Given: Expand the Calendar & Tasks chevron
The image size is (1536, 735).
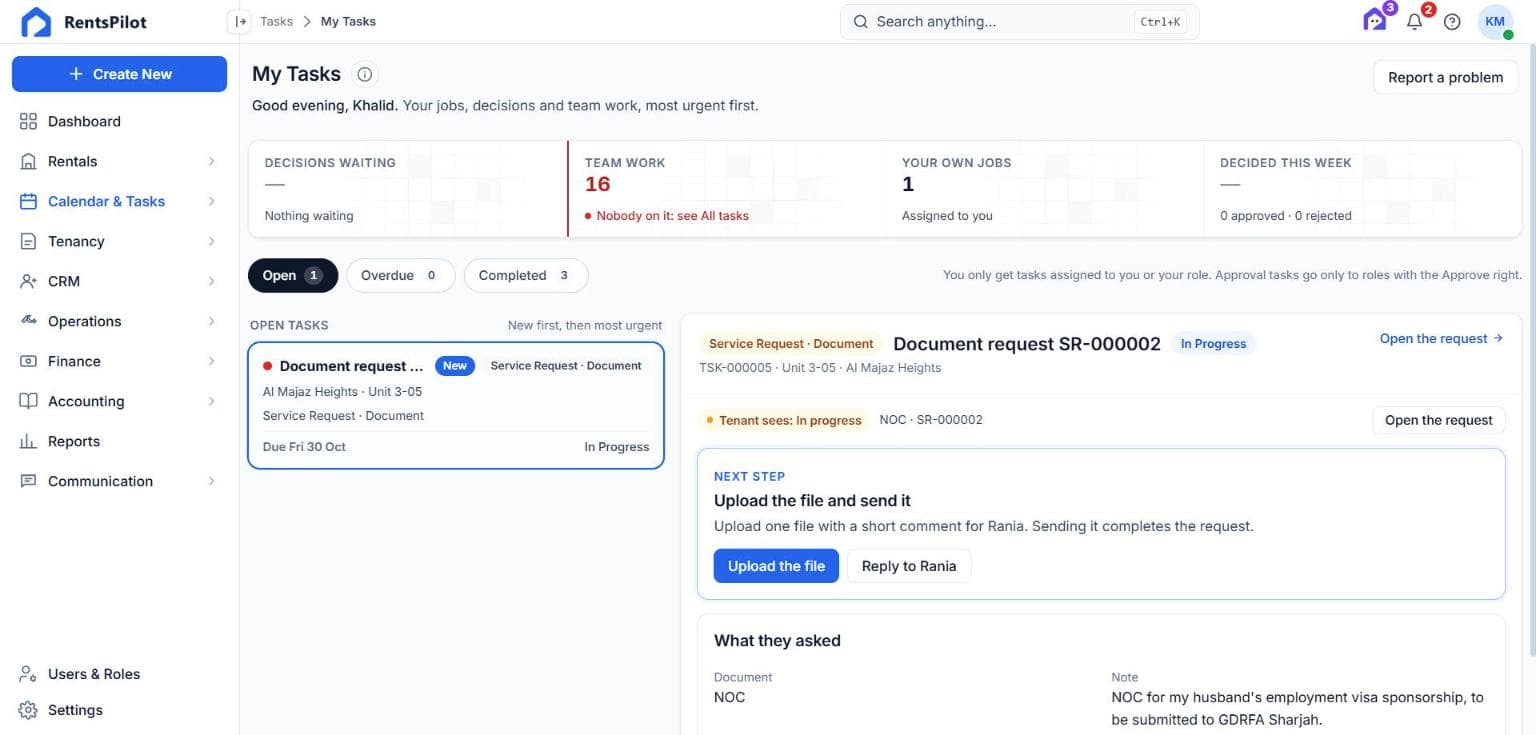Looking at the screenshot, I should [211, 201].
